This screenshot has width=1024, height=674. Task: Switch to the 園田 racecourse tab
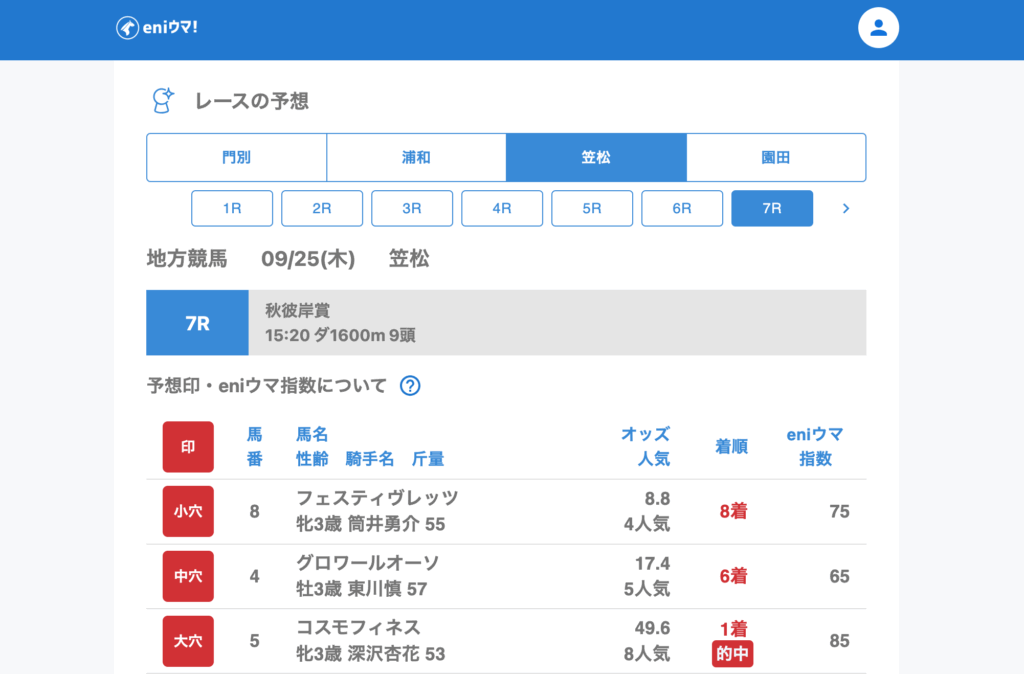[776, 158]
